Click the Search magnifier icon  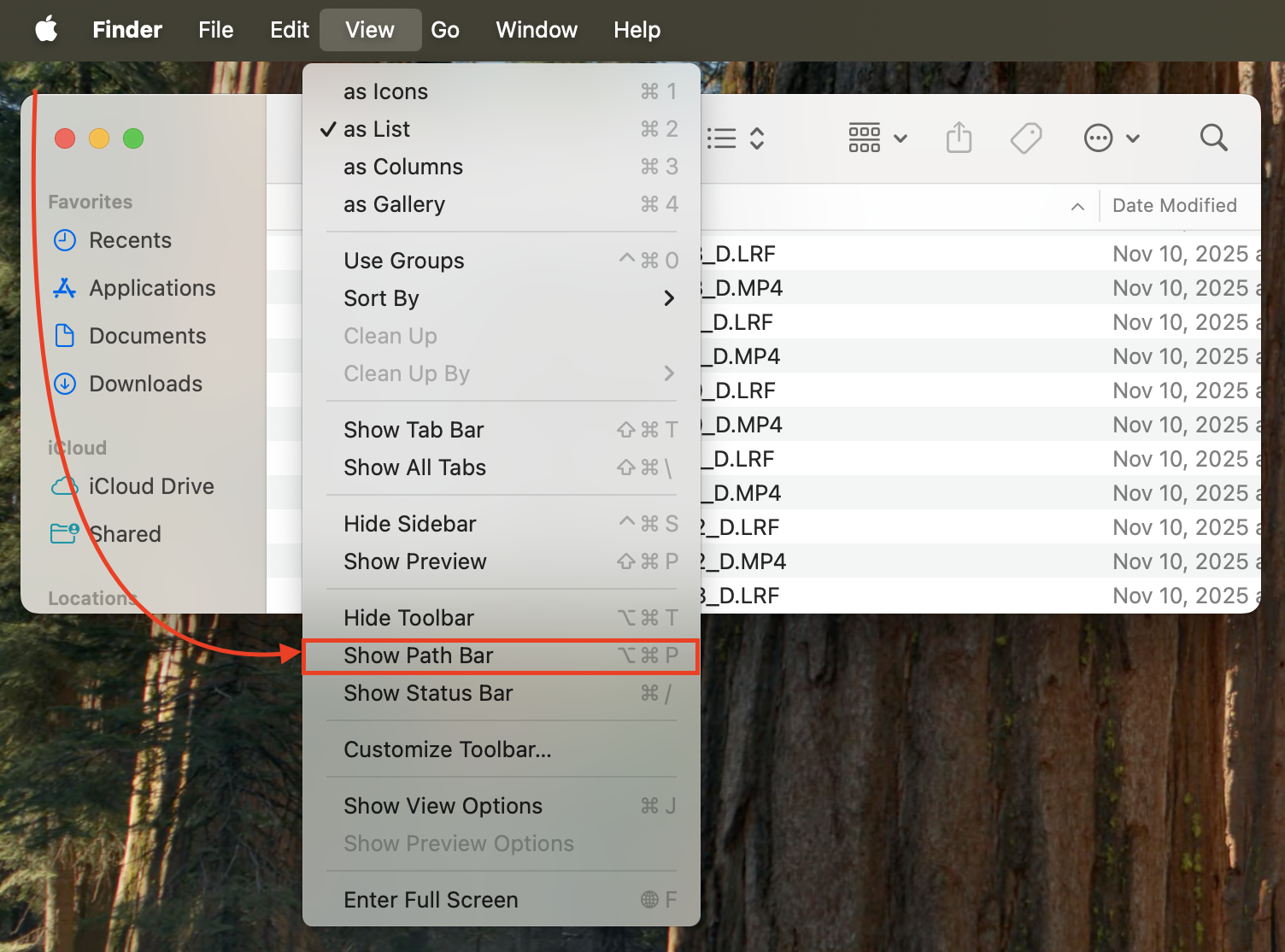tap(1213, 138)
